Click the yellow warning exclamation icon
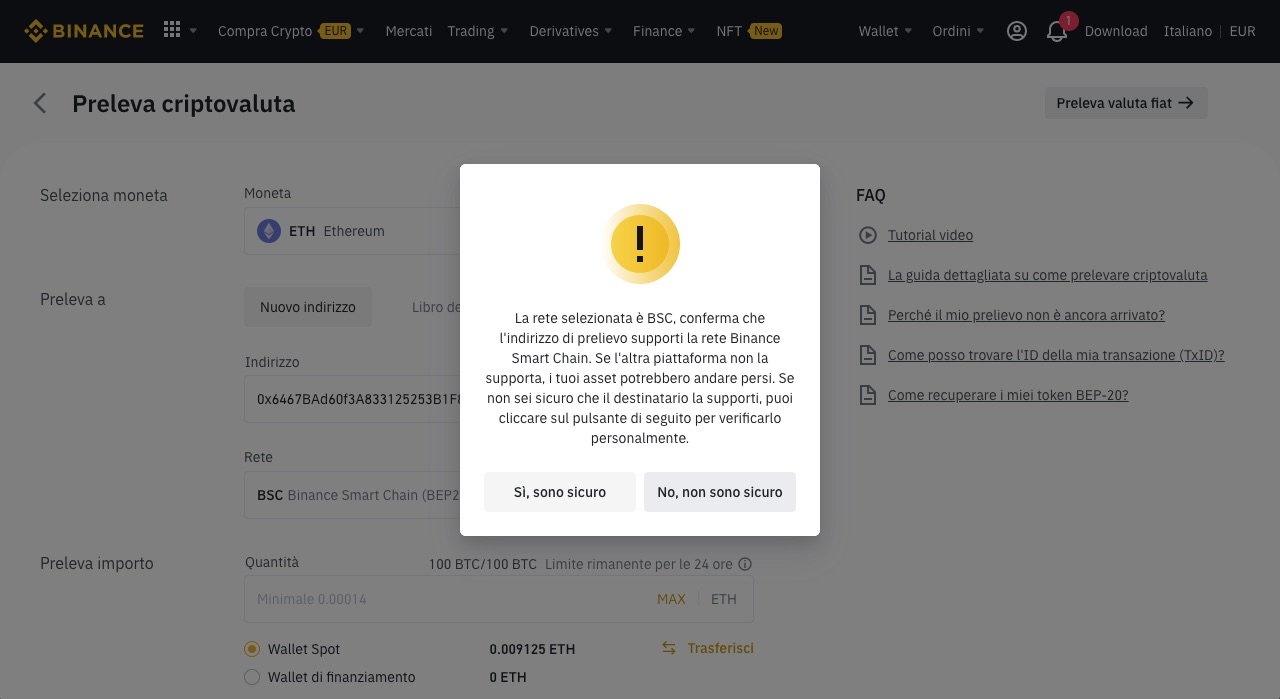Viewport: 1280px width, 699px height. [x=640, y=244]
